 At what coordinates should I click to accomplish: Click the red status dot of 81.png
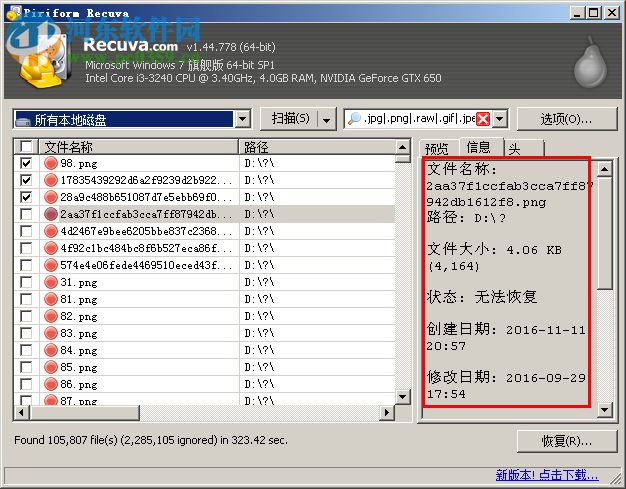coord(51,299)
